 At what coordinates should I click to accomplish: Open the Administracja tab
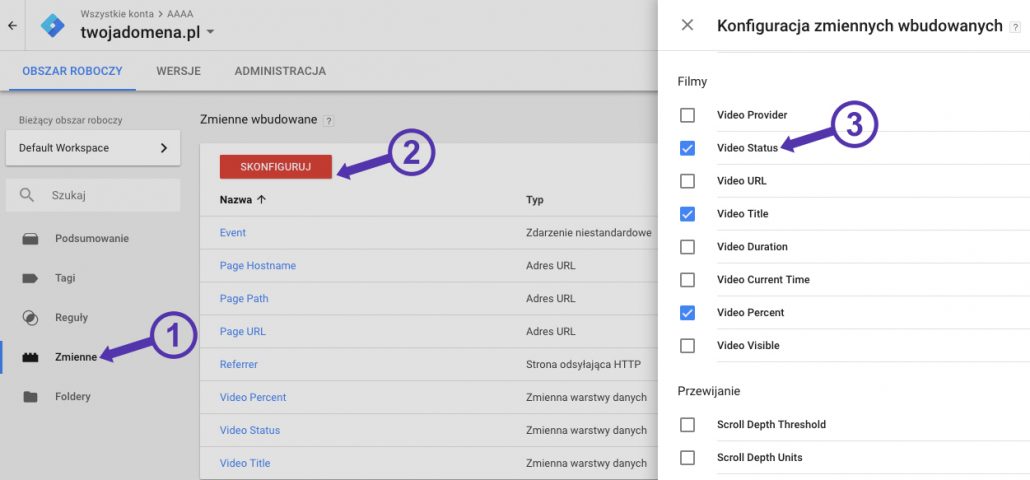[x=280, y=71]
